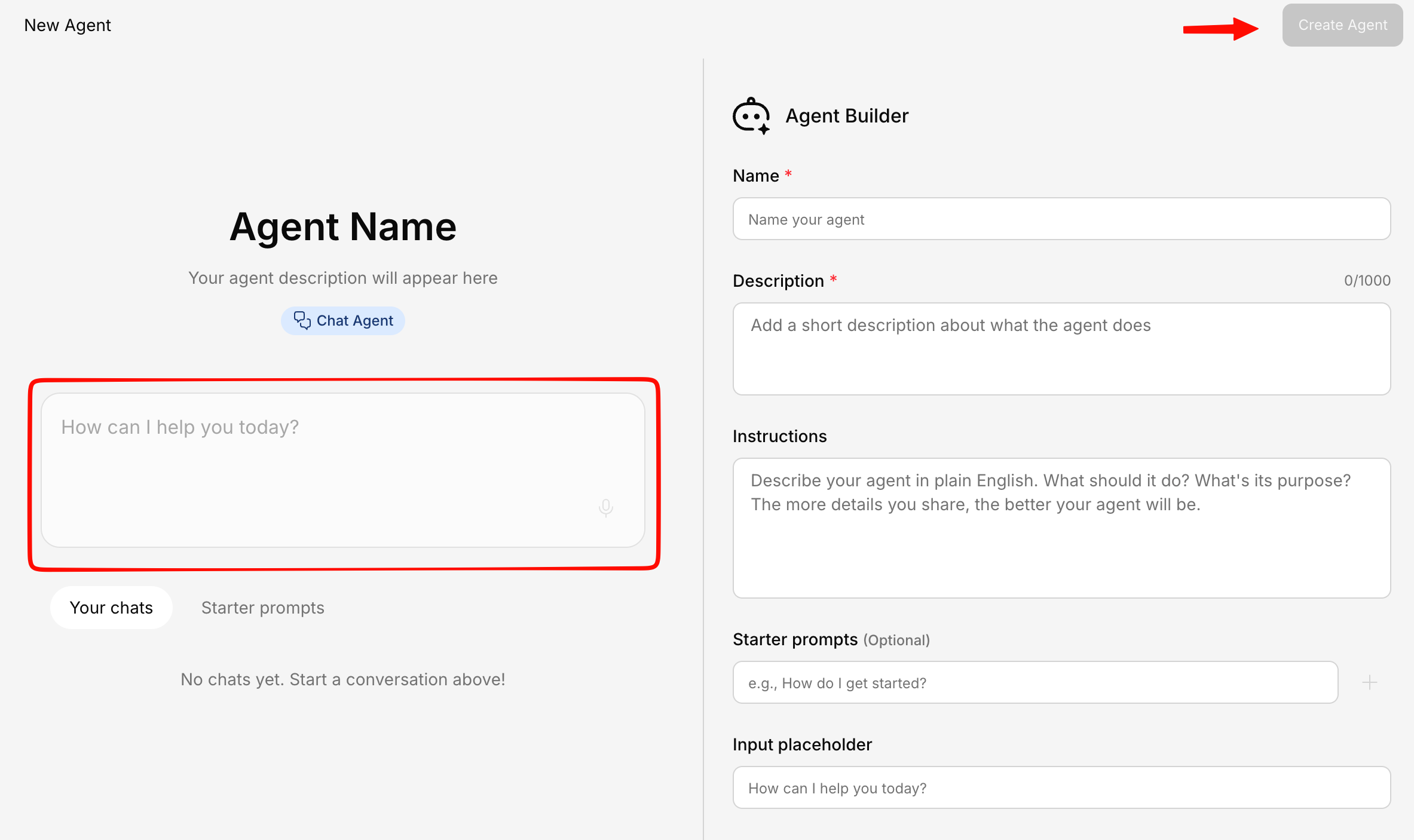Click the chat bubbles icon in badge
Image resolution: width=1414 pixels, height=840 pixels.
pyautogui.click(x=302, y=321)
